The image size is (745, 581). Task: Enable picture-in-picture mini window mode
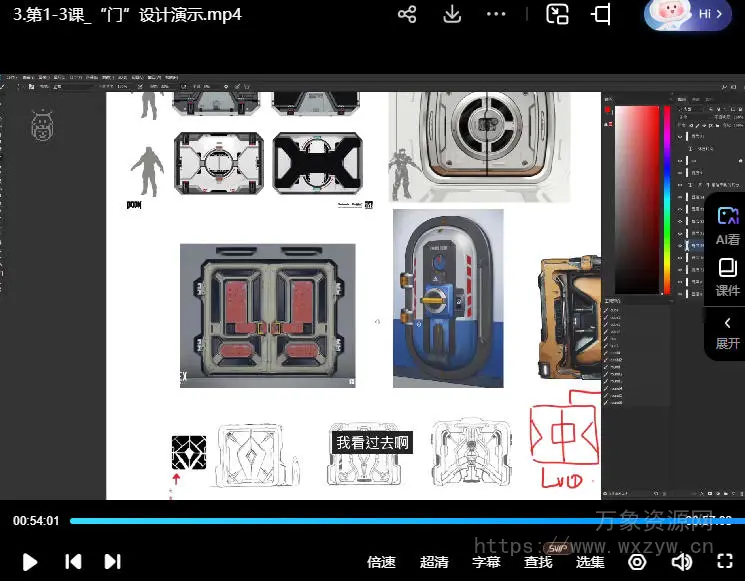[557, 14]
